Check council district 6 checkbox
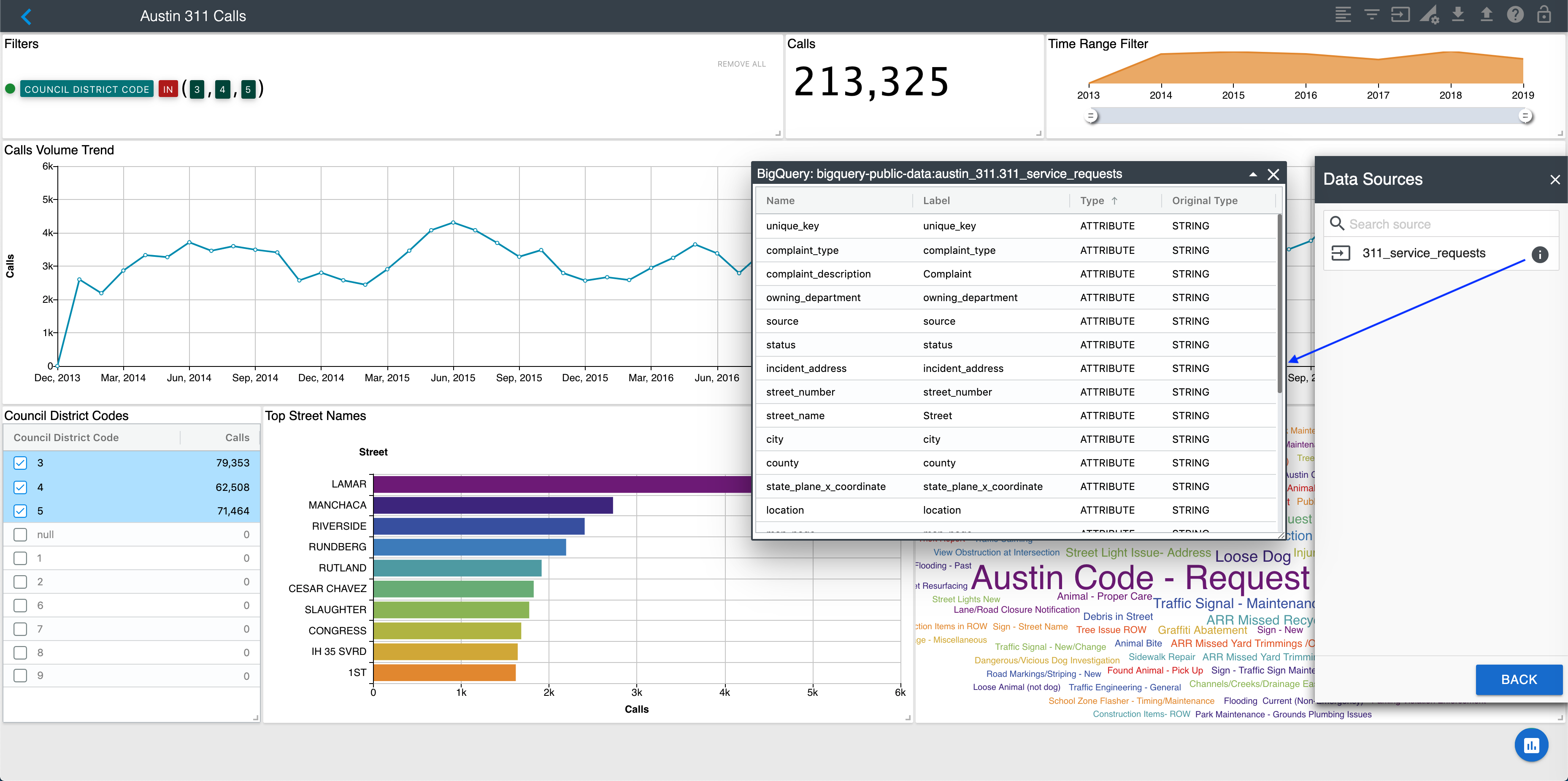1568x781 pixels. [20, 606]
